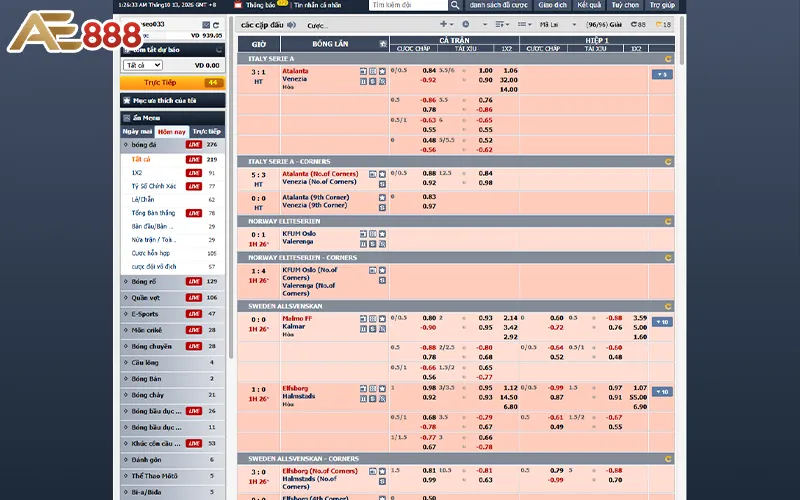
Task: Click the search magnifier icon
Action: coord(455,5)
